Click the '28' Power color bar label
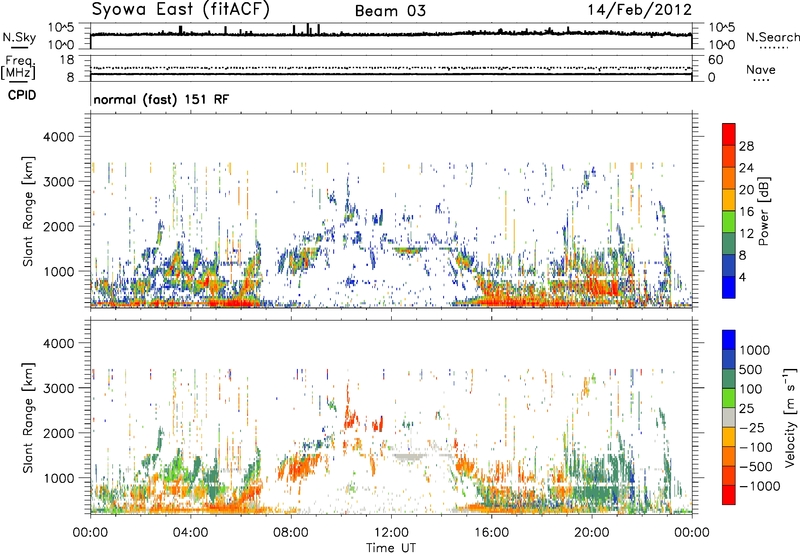The width and height of the screenshot is (800, 554). [746, 146]
